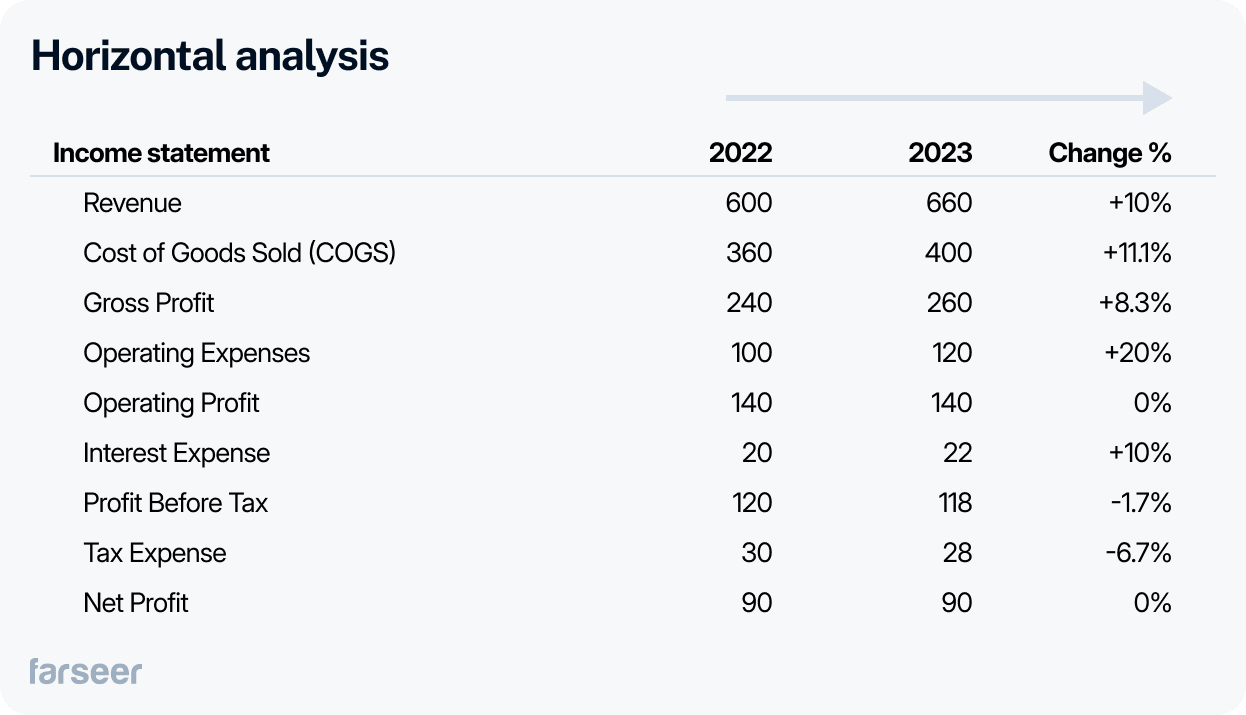Select the Gross Profit row label

(x=148, y=303)
